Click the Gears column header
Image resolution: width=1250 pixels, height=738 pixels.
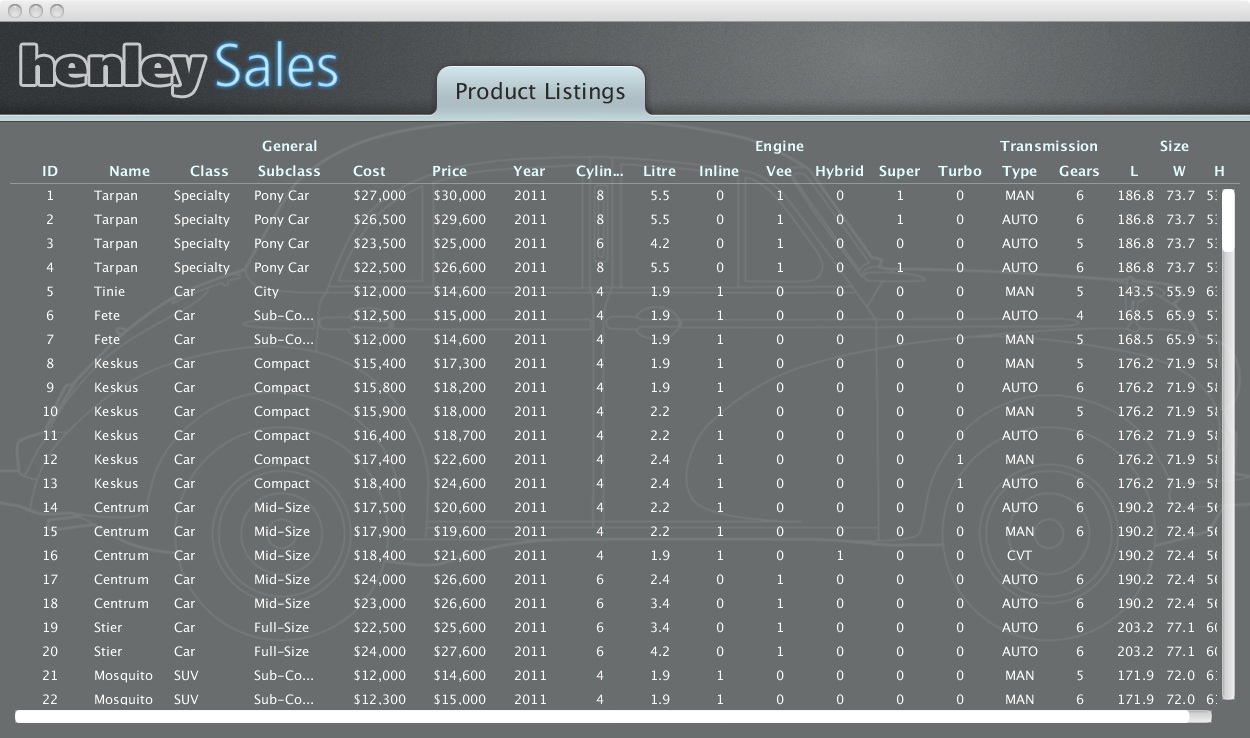coord(1079,171)
